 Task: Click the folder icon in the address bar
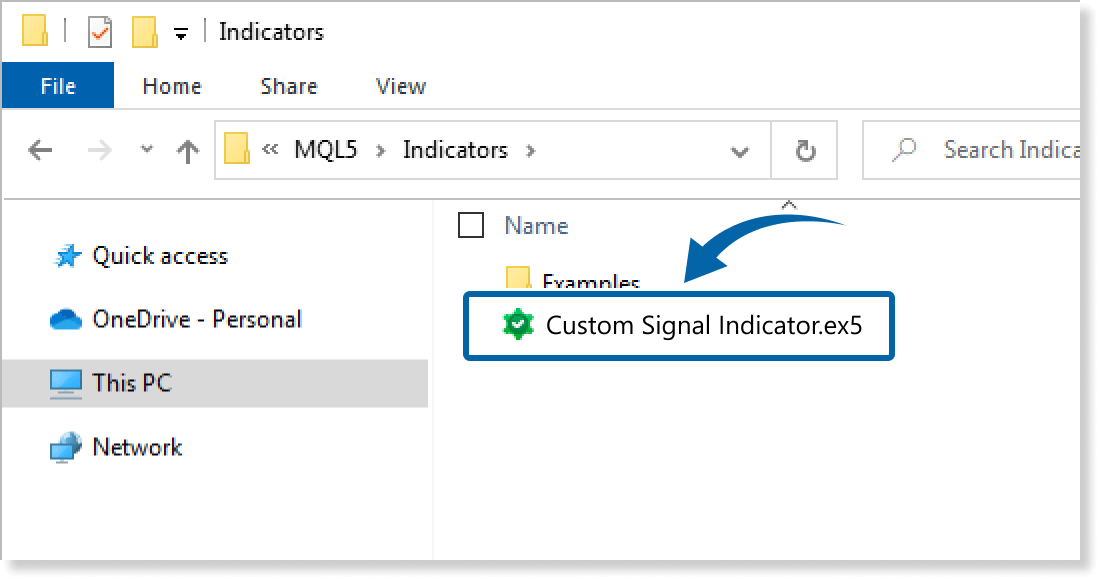(x=236, y=150)
